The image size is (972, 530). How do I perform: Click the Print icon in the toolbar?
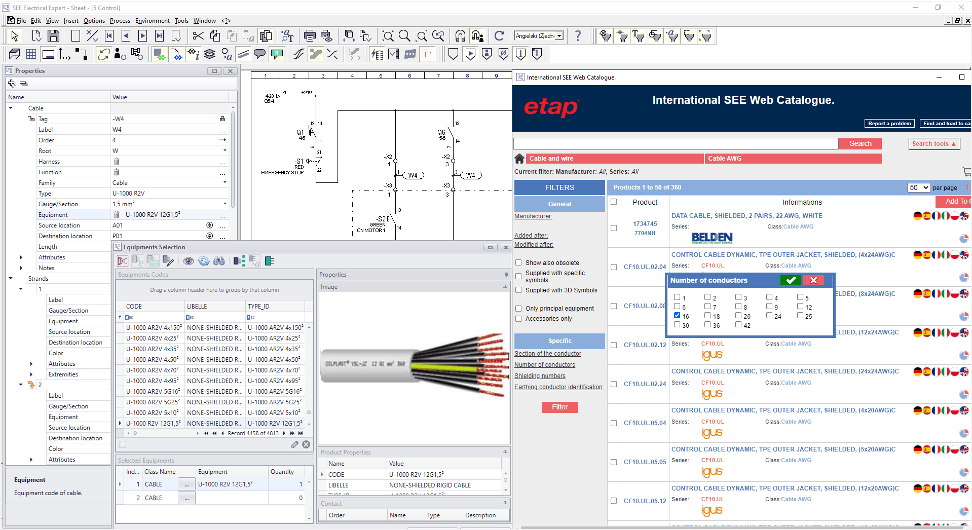click(x=310, y=36)
